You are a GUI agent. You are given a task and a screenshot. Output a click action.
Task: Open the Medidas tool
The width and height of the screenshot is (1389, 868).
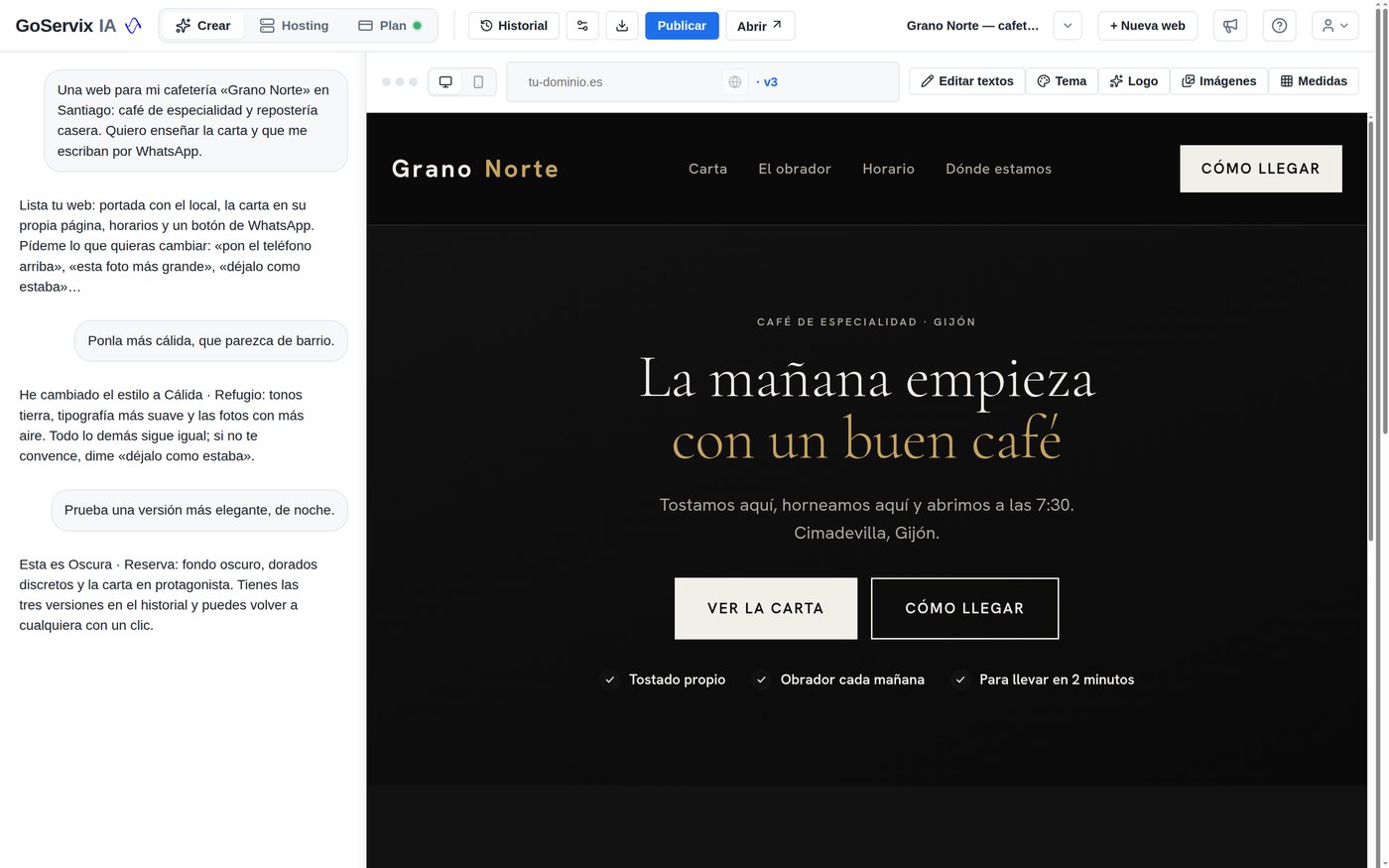coord(1314,81)
